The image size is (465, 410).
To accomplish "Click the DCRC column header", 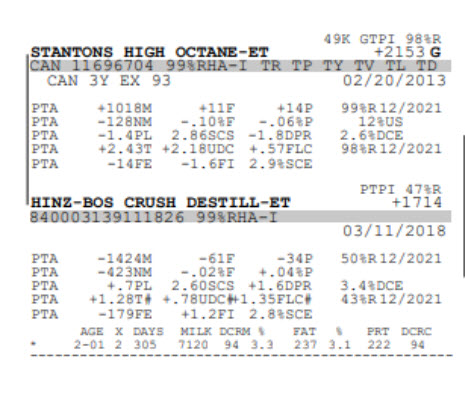I will (416, 332).
